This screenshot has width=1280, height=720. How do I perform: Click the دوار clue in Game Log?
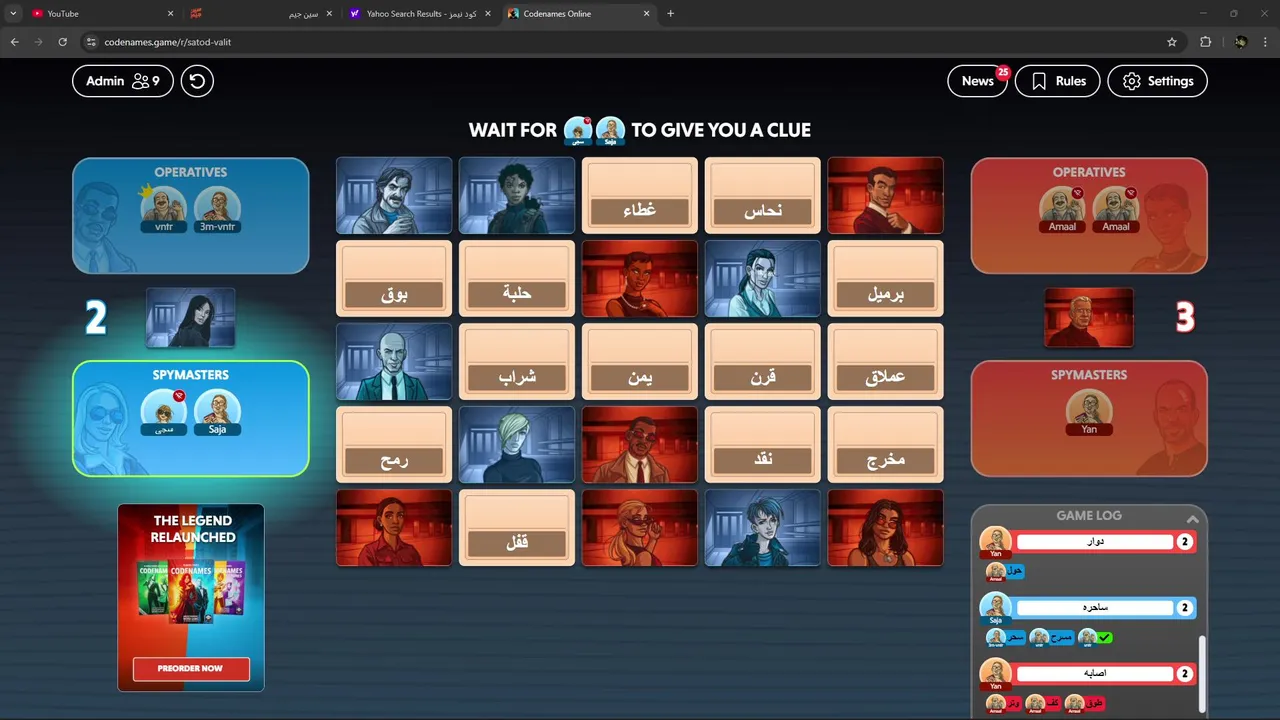tap(1095, 542)
